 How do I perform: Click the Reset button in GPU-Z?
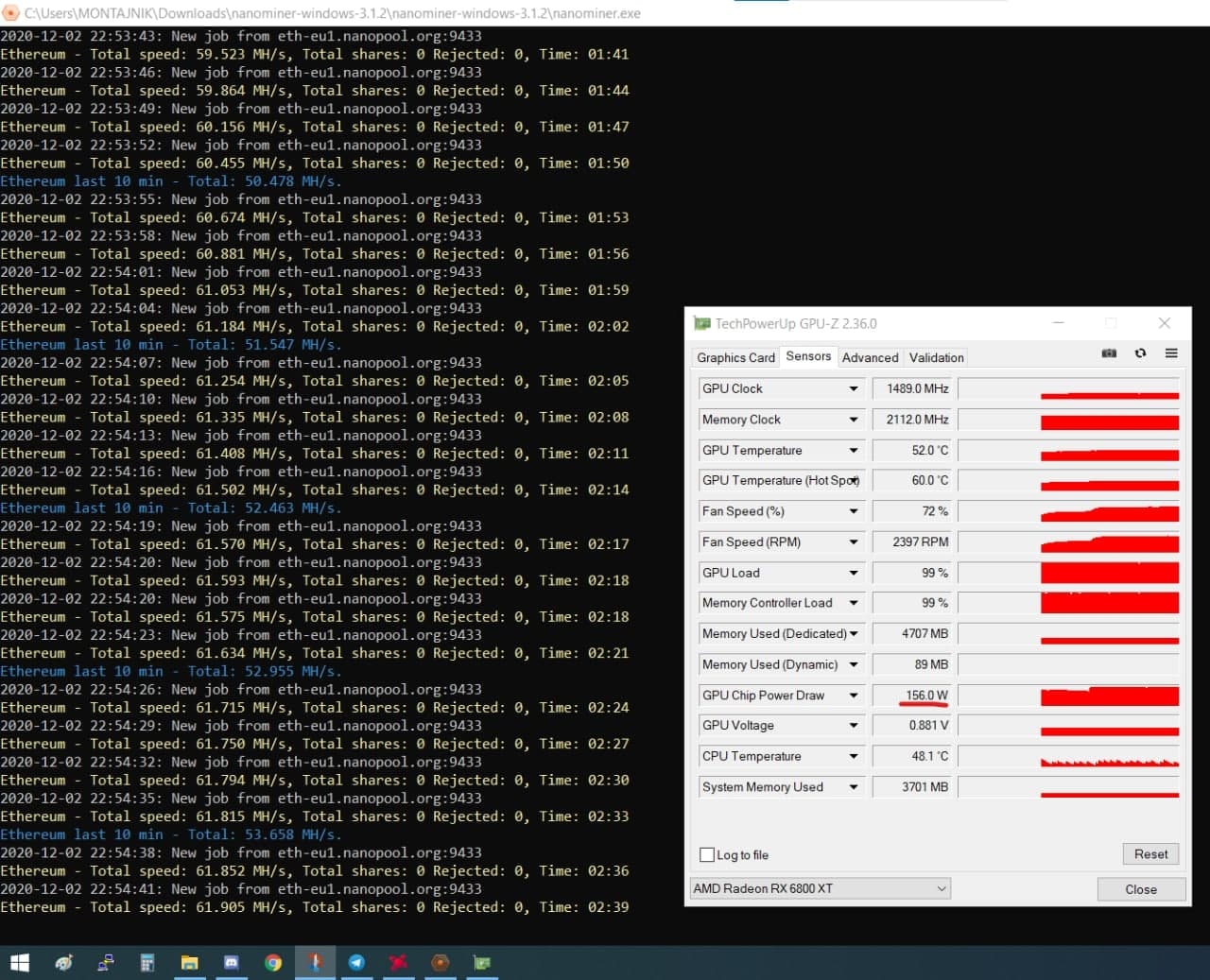pyautogui.click(x=1150, y=853)
